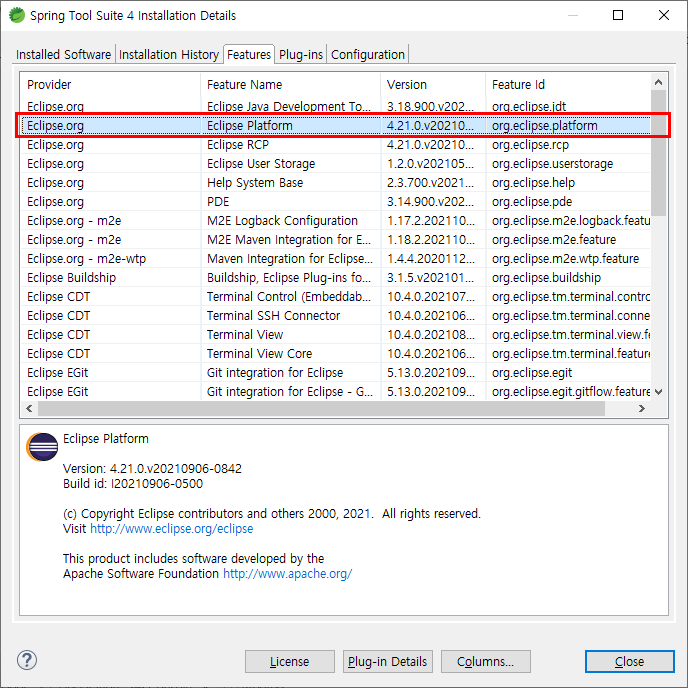
Task: Select Maven Integration for Eclipse m2e-wtp row
Action: pos(336,258)
